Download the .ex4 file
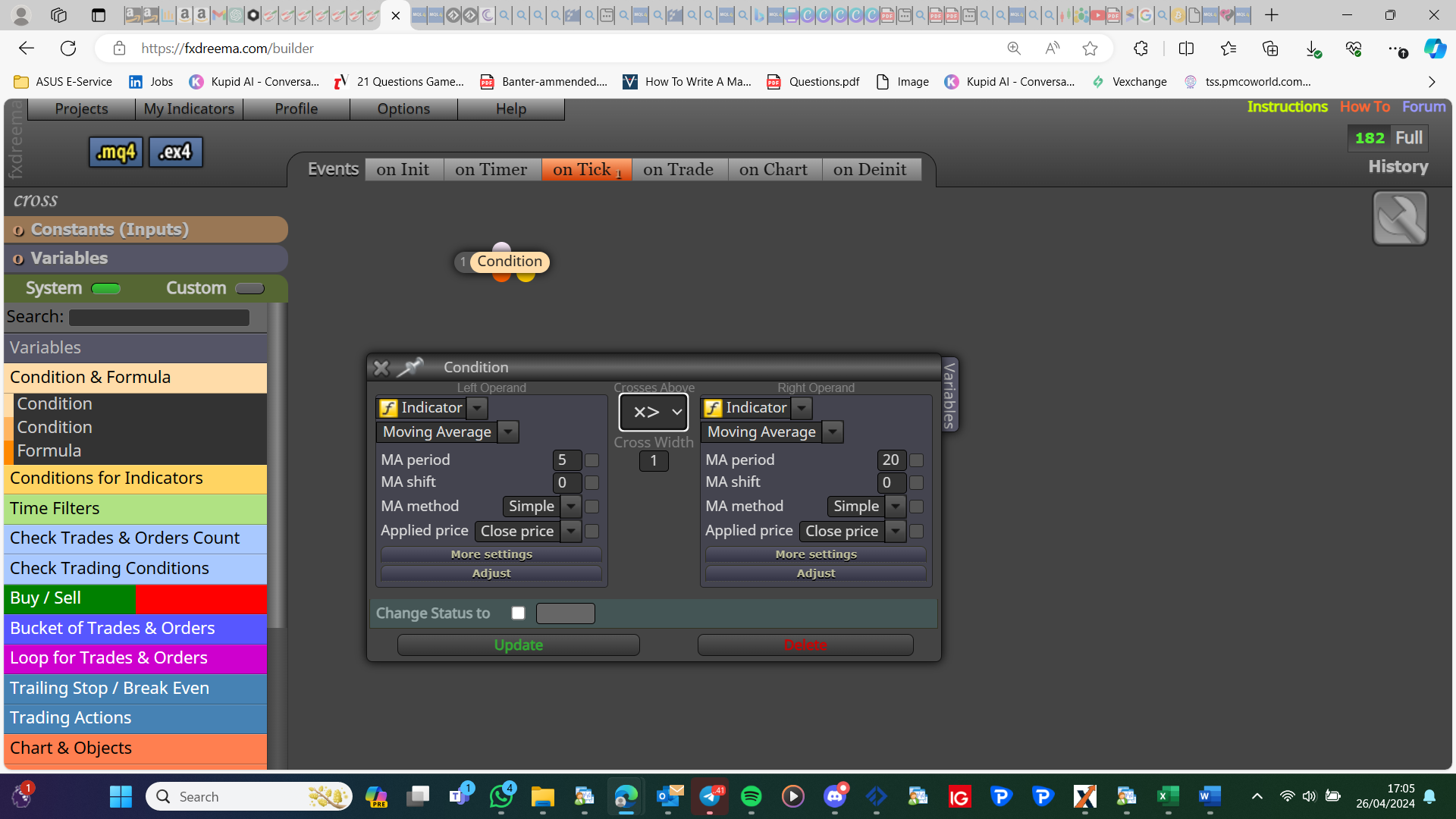This screenshot has width=1456, height=819. point(175,152)
